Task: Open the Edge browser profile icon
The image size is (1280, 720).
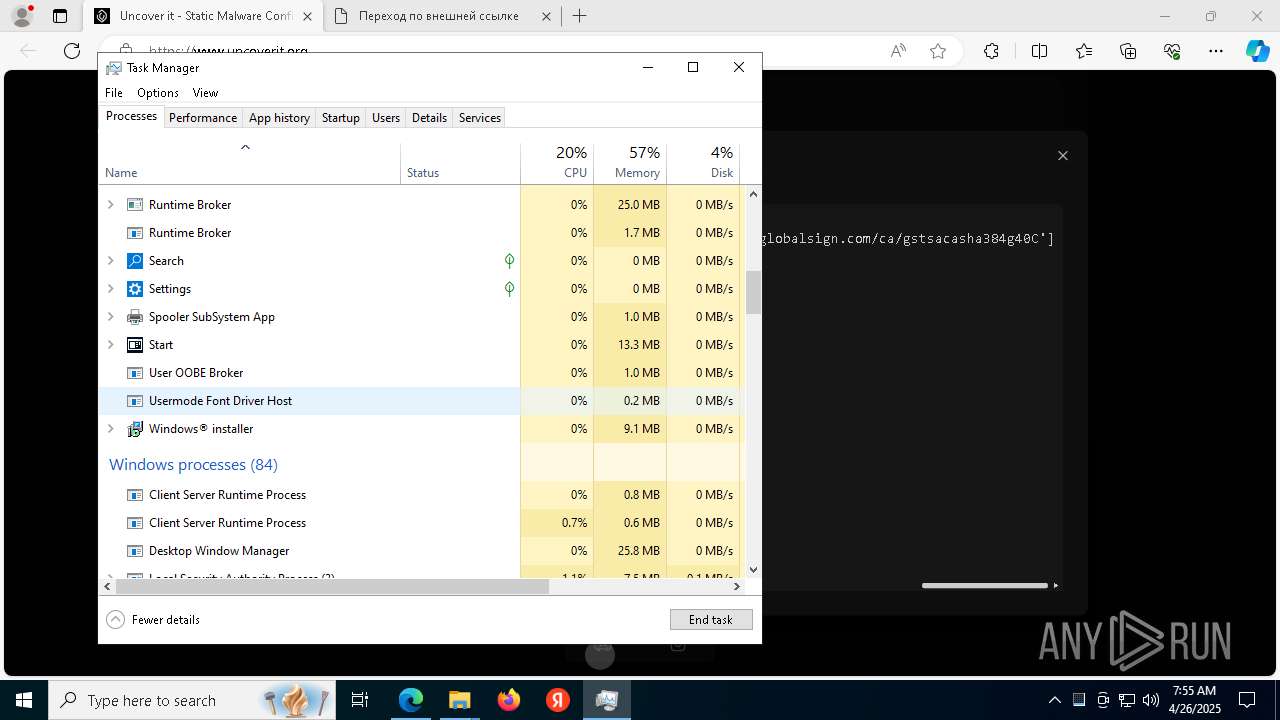Action: pyautogui.click(x=22, y=16)
